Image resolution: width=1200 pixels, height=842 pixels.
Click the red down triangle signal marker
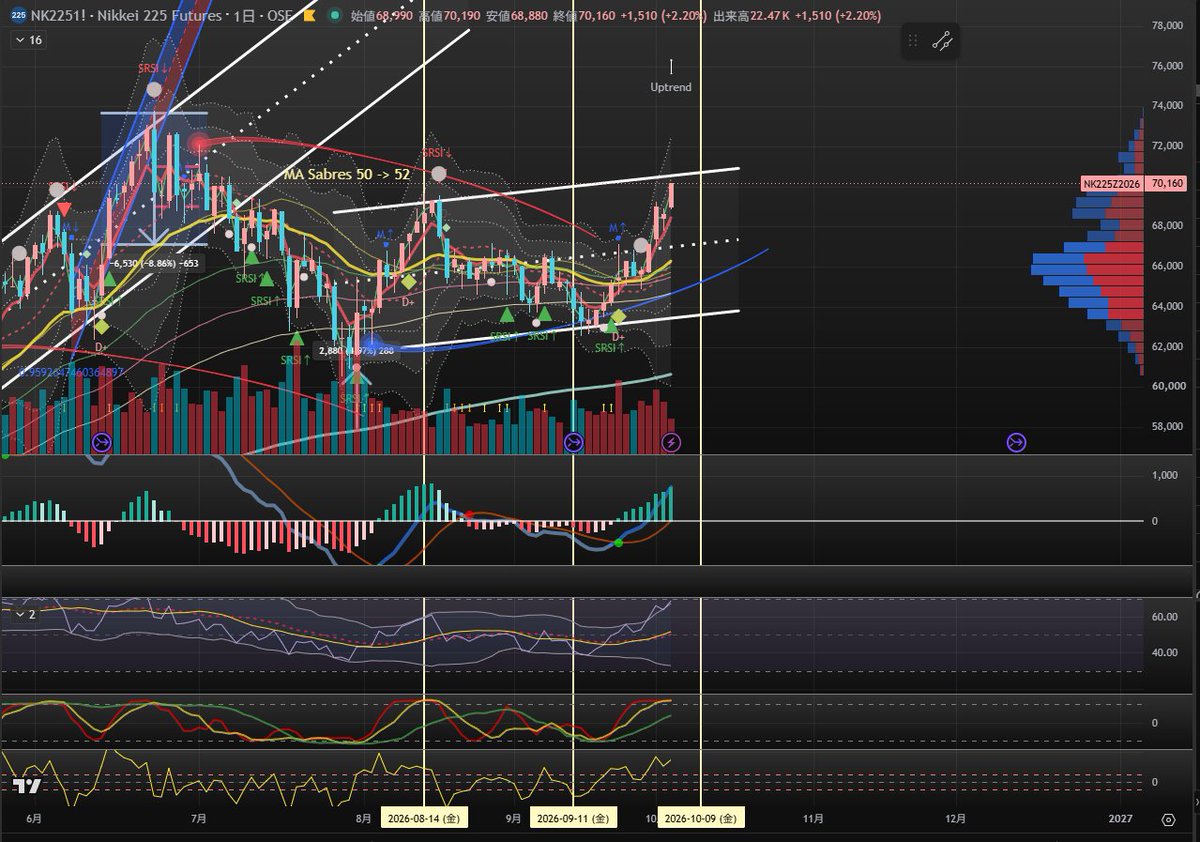tap(63, 208)
